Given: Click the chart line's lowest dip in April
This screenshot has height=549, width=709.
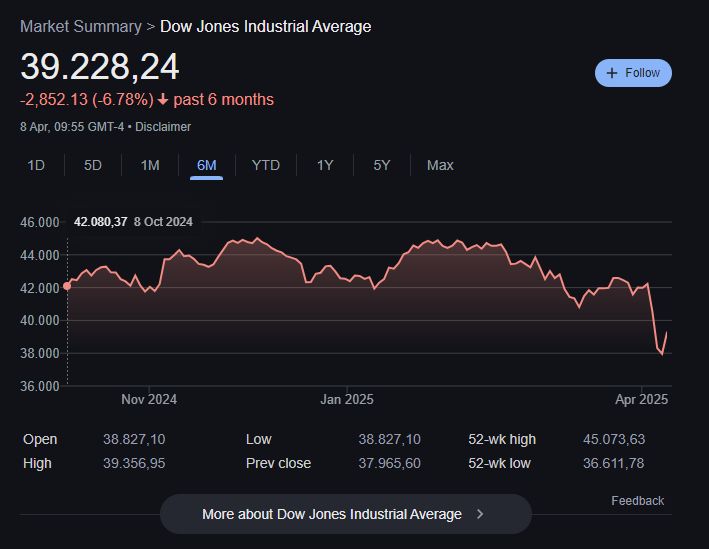Looking at the screenshot, I should point(661,354).
